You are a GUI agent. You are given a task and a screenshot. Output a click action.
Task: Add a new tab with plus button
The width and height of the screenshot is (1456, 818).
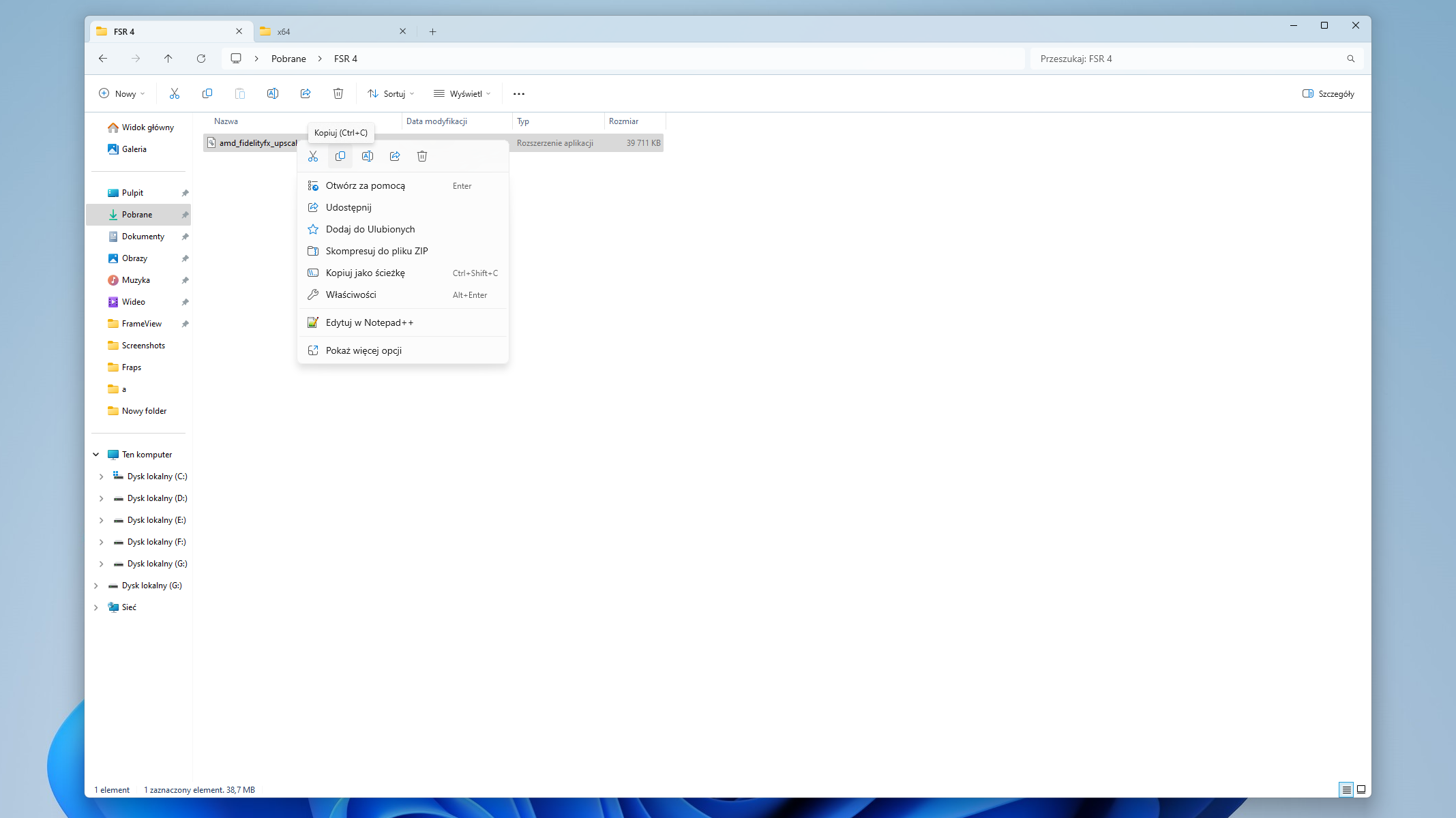pos(432,31)
